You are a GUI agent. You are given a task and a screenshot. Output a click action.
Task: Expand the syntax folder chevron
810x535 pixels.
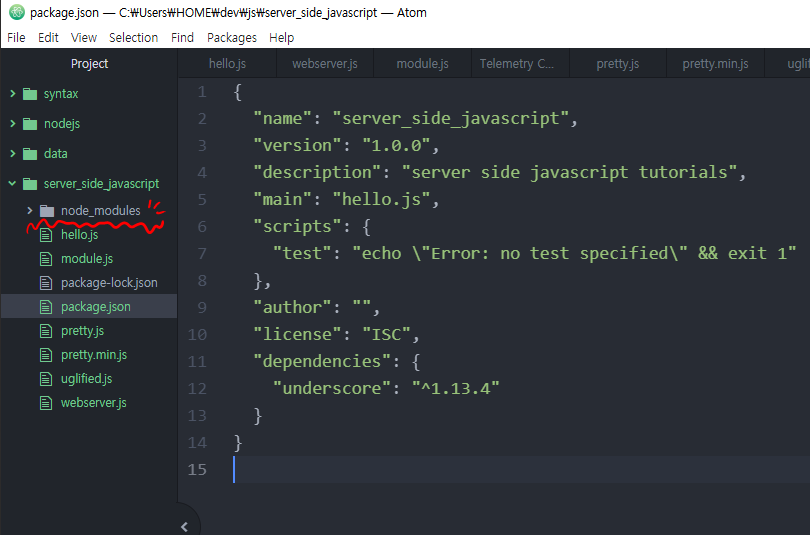pyautogui.click(x=13, y=93)
